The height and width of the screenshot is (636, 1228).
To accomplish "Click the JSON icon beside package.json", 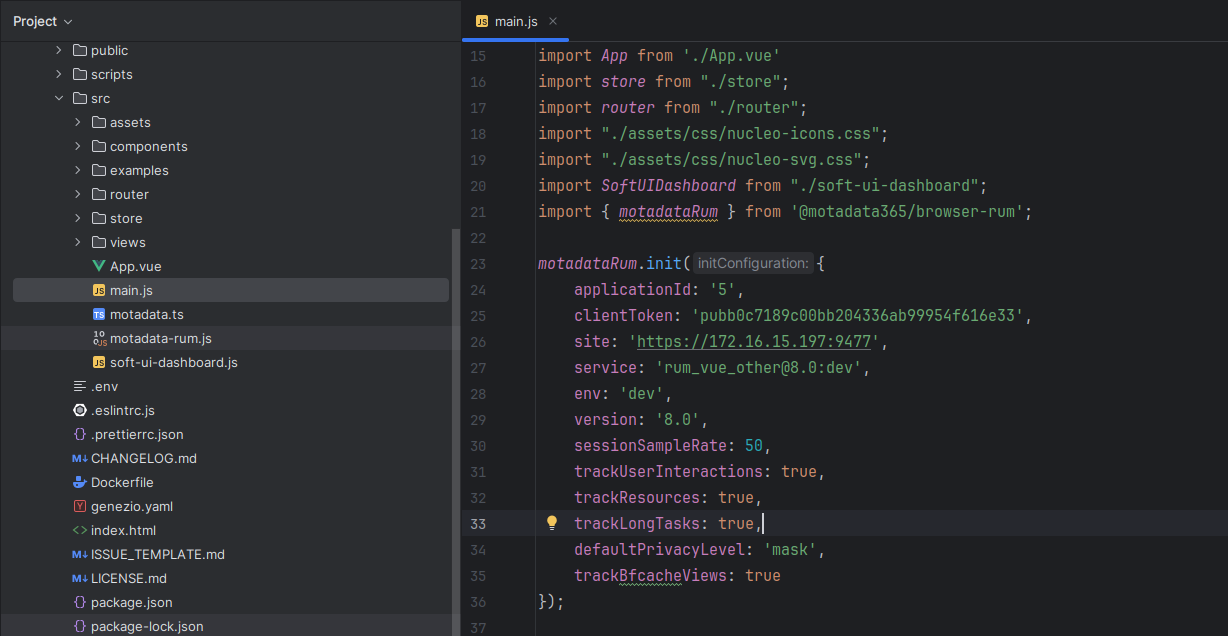I will click(80, 602).
